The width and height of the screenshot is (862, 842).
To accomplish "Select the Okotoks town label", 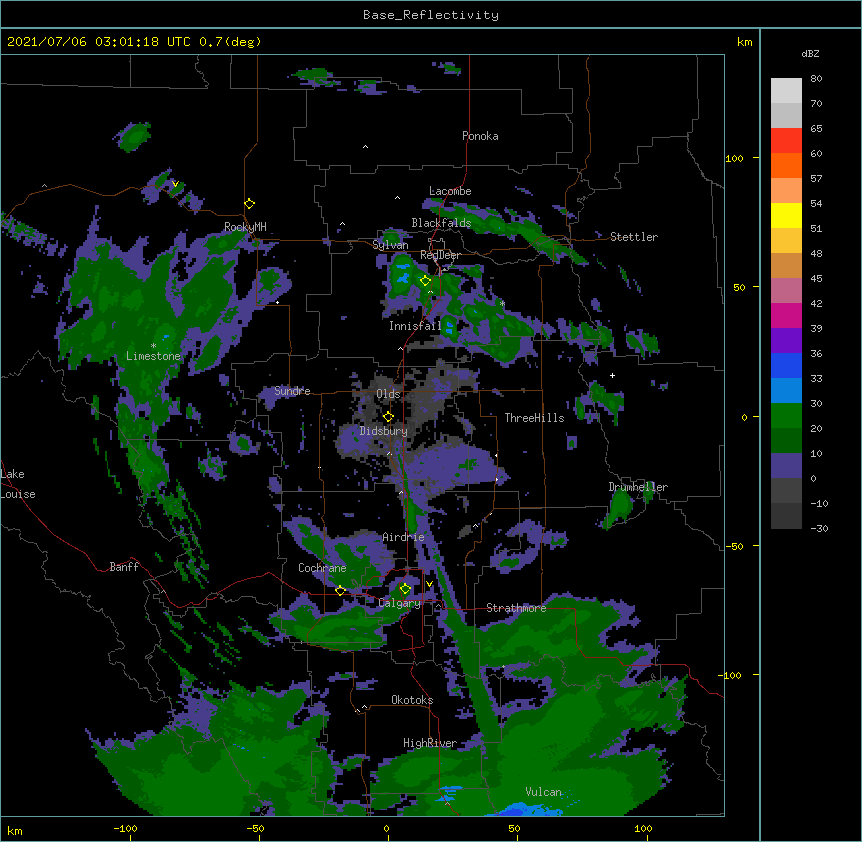I will (x=412, y=700).
